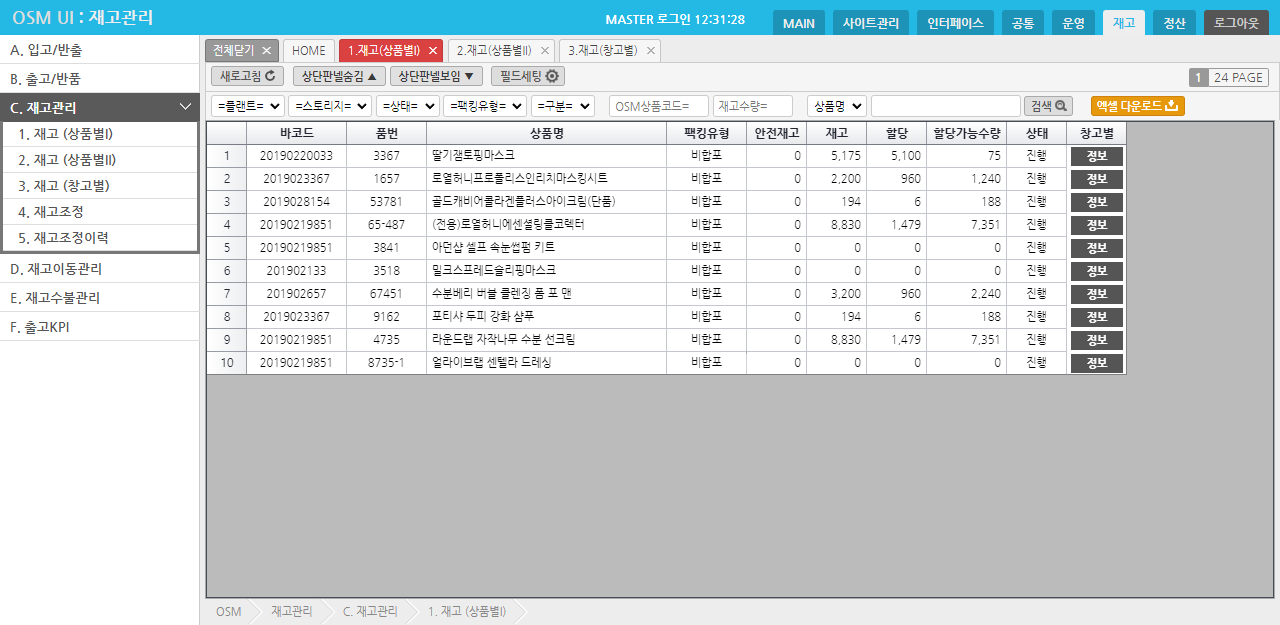
Task: Click the 새로고침 refresh button
Action: (x=247, y=76)
